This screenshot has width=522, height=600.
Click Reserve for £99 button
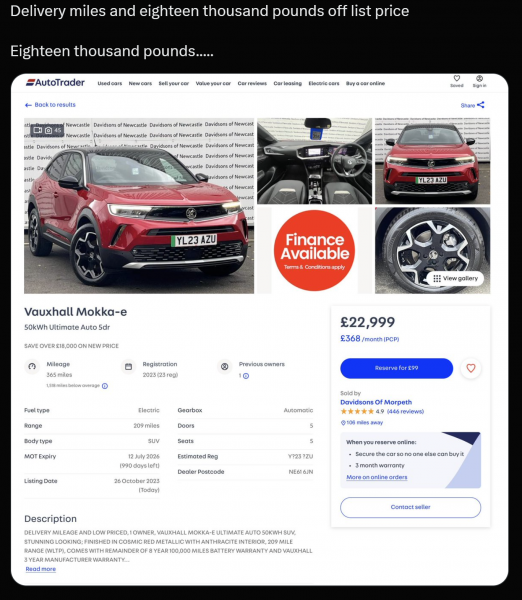coord(396,368)
